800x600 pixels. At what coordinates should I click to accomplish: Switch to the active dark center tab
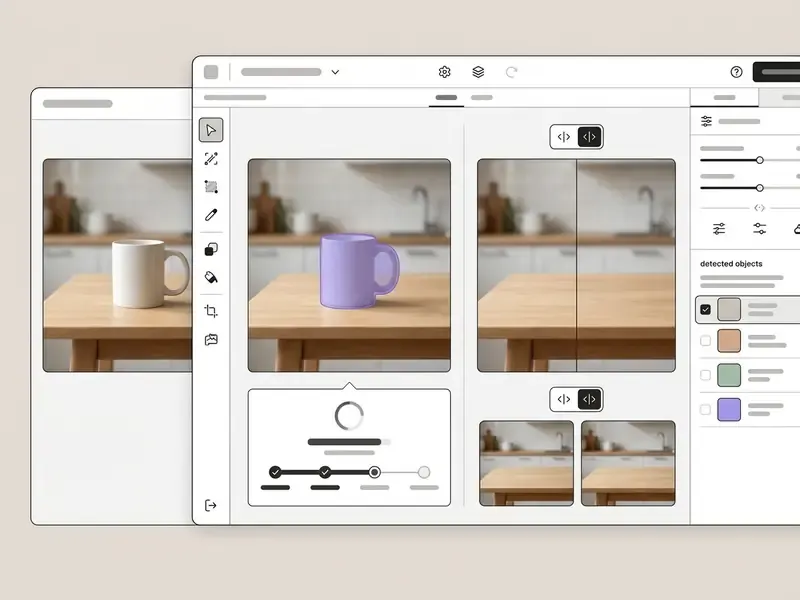tap(446, 97)
